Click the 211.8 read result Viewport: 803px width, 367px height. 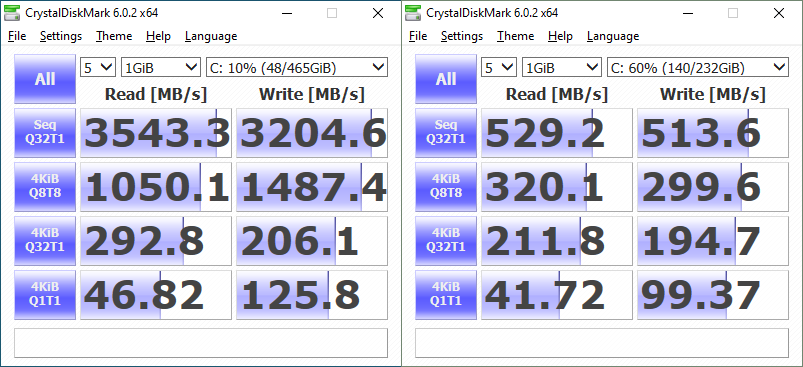pyautogui.click(x=557, y=241)
